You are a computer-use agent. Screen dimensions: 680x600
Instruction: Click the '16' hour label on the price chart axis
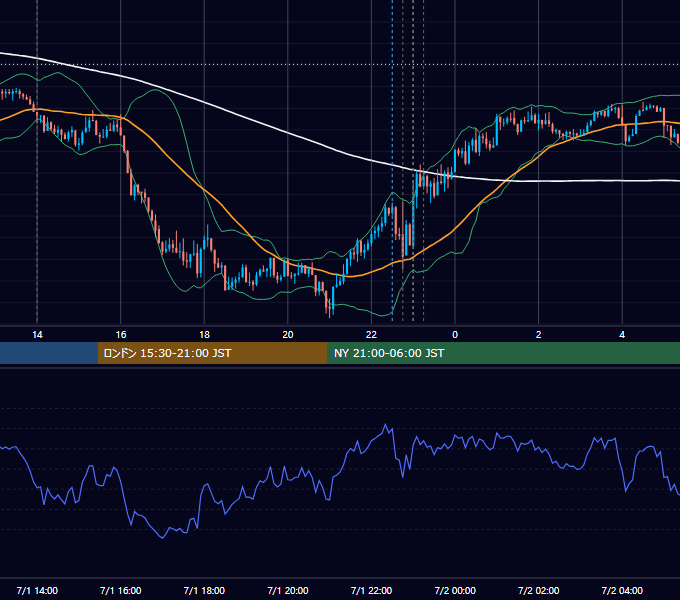point(121,335)
